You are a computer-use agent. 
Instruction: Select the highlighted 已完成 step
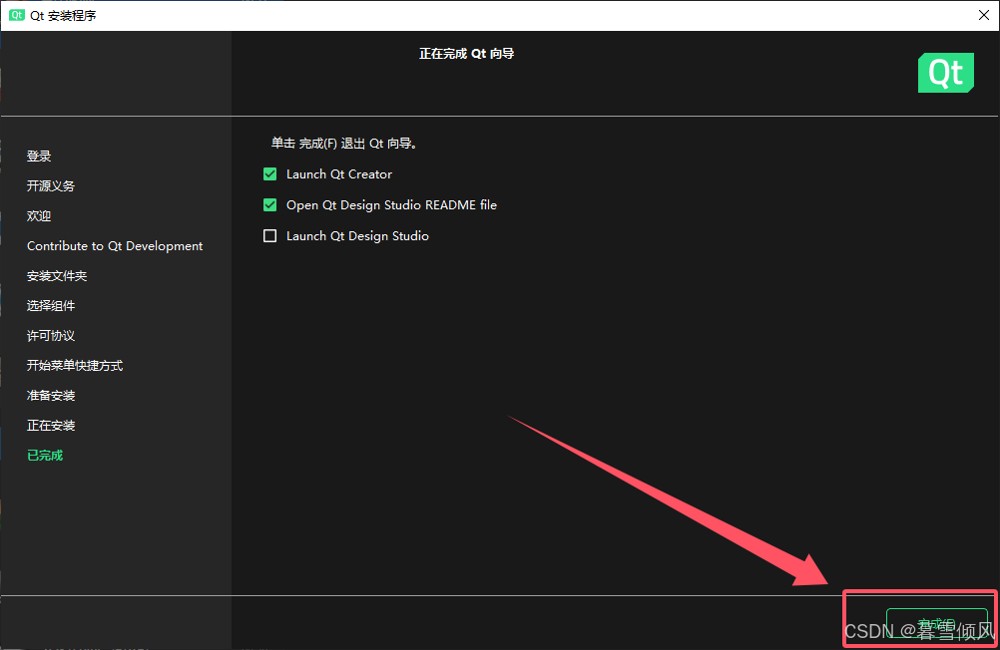45,455
